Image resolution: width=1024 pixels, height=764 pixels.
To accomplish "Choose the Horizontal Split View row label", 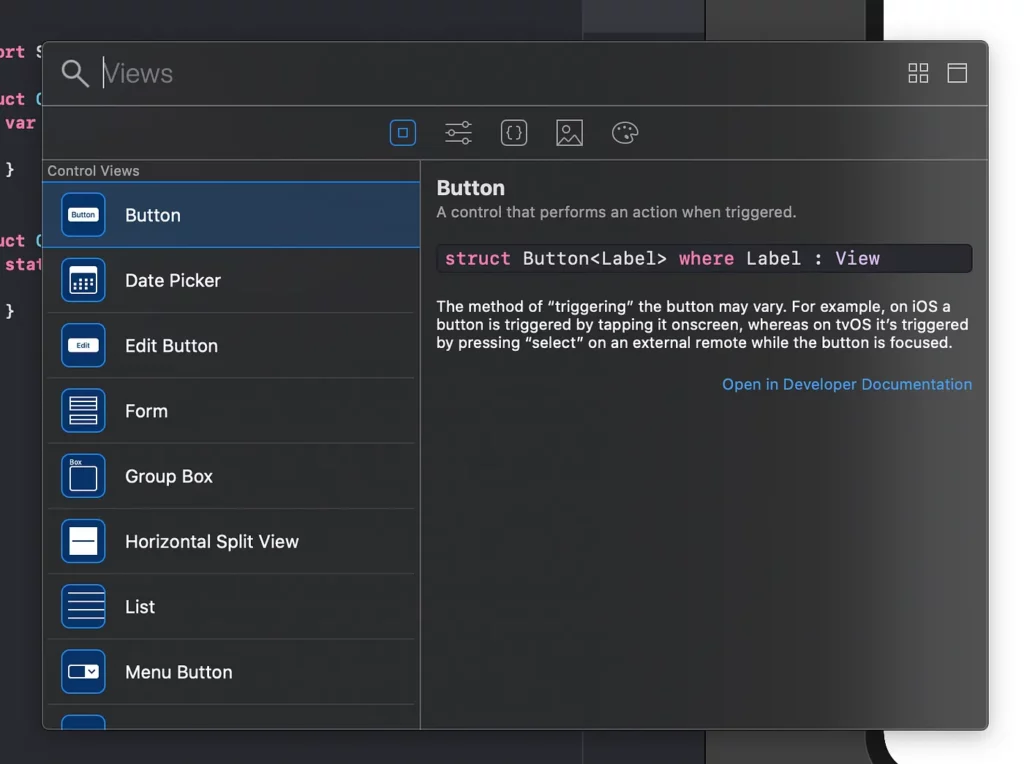I will tap(212, 542).
